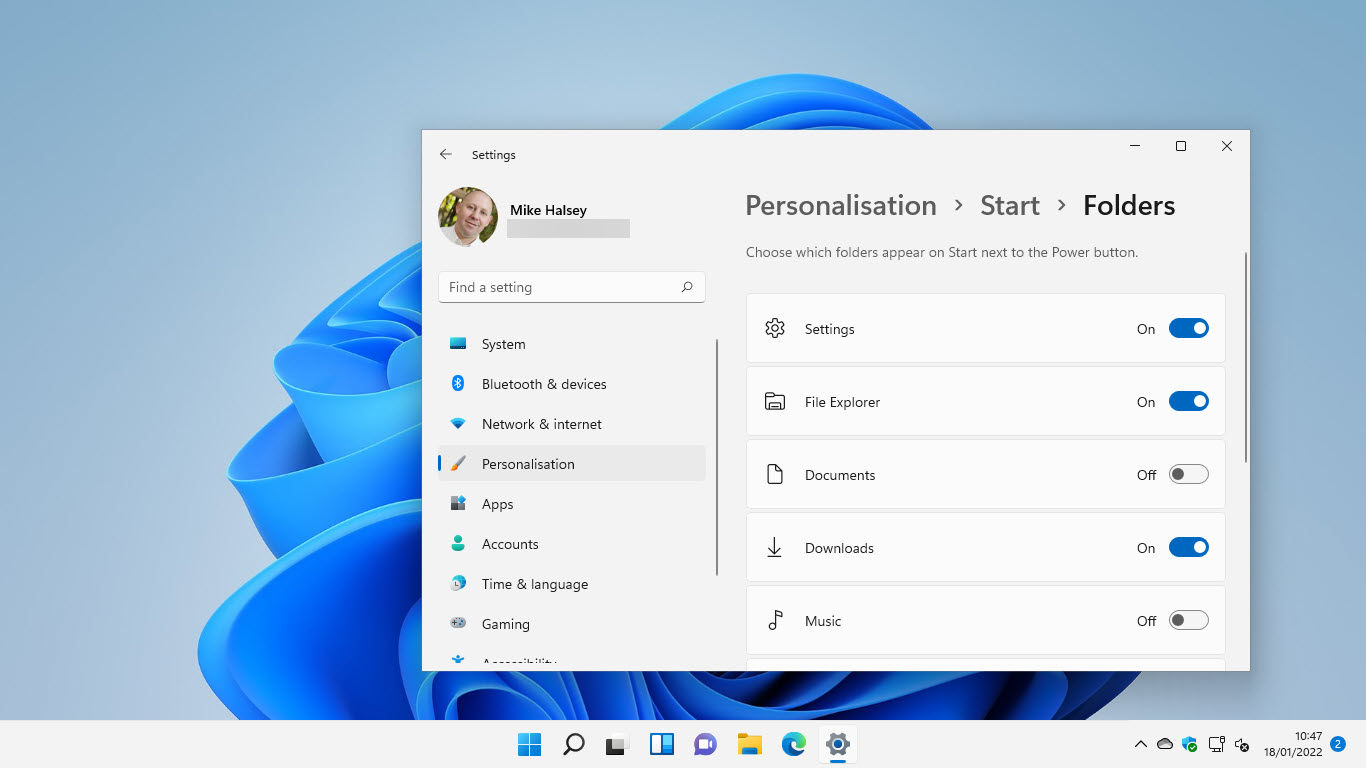Click the back arrow in Settings

446,155
